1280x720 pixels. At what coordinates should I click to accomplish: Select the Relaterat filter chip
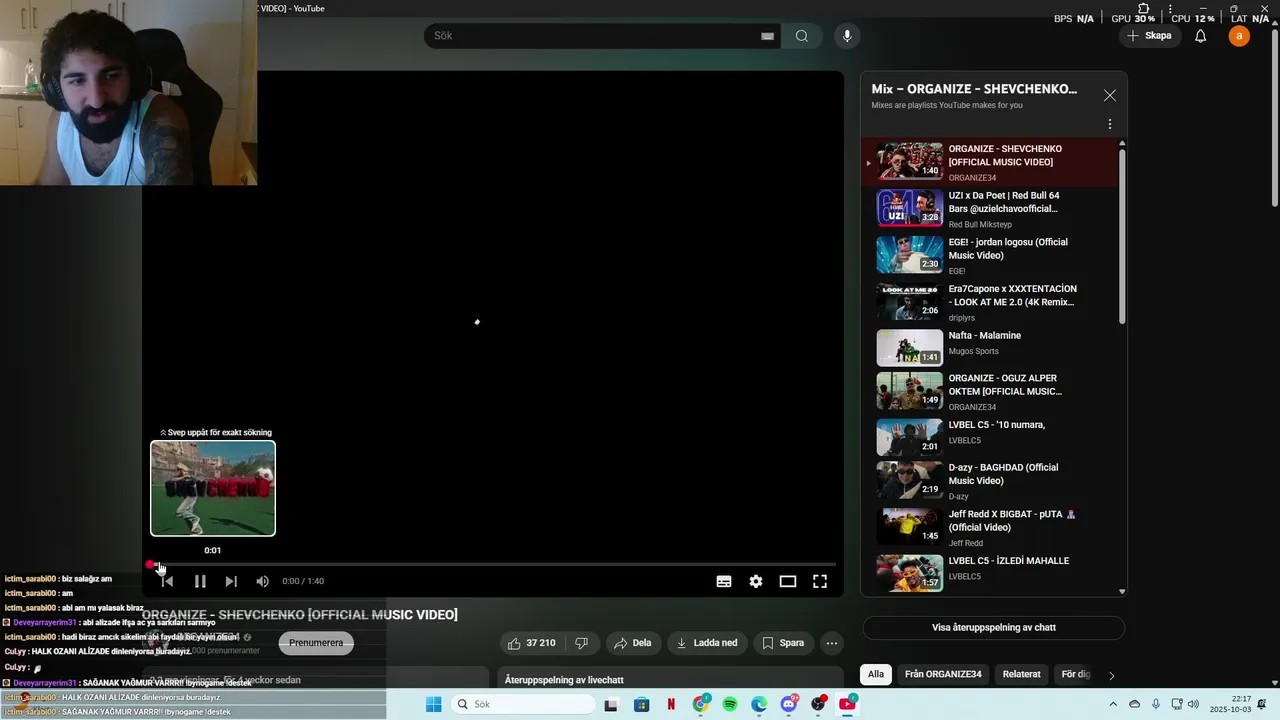coord(1022,674)
